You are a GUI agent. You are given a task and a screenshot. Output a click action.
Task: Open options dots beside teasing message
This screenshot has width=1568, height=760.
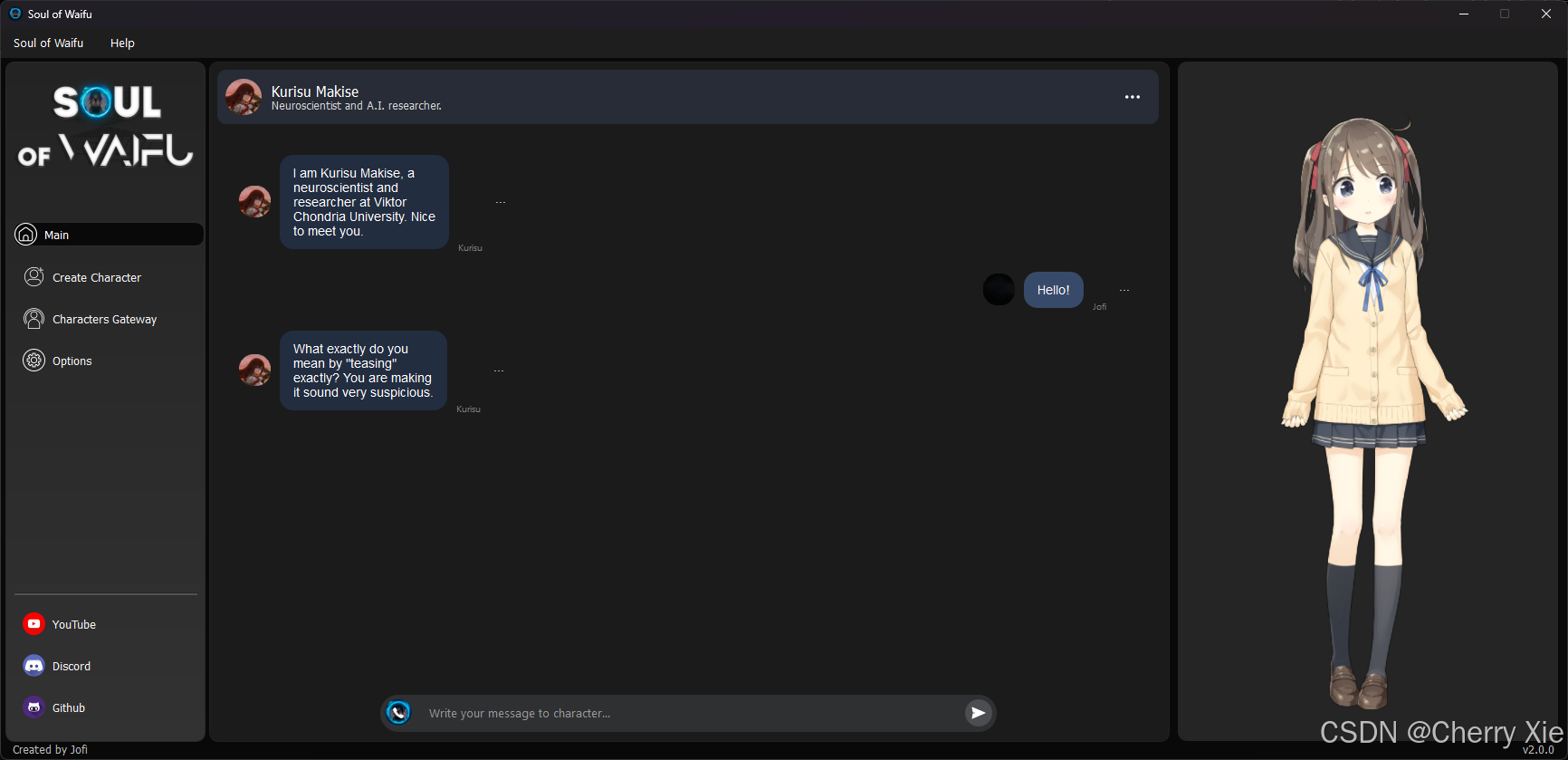[499, 370]
